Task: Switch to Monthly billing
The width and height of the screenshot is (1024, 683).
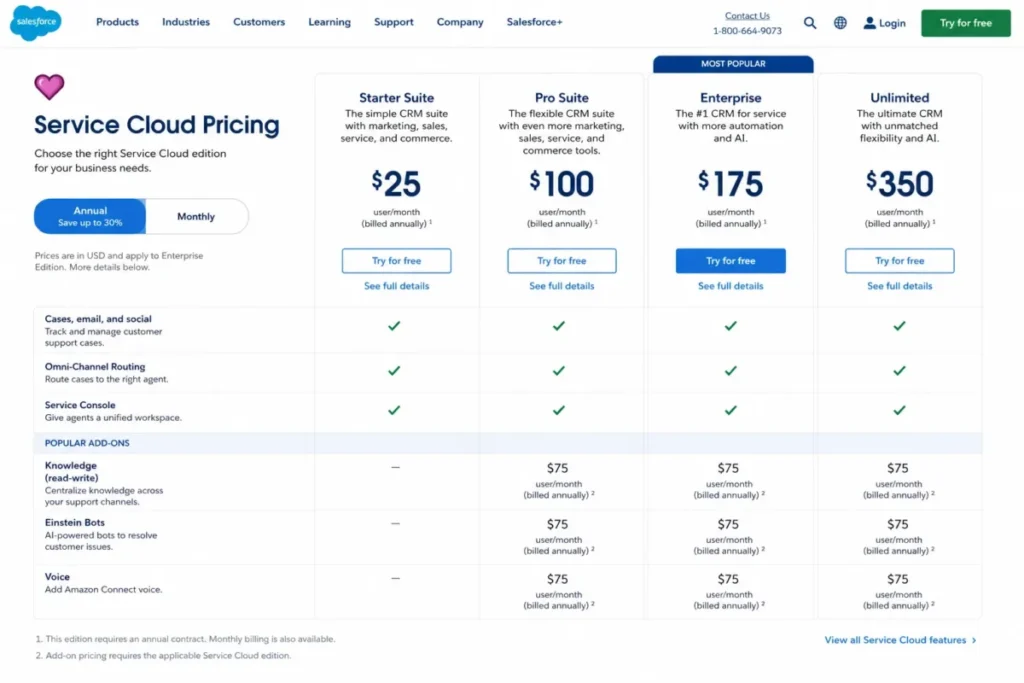Action: point(196,216)
